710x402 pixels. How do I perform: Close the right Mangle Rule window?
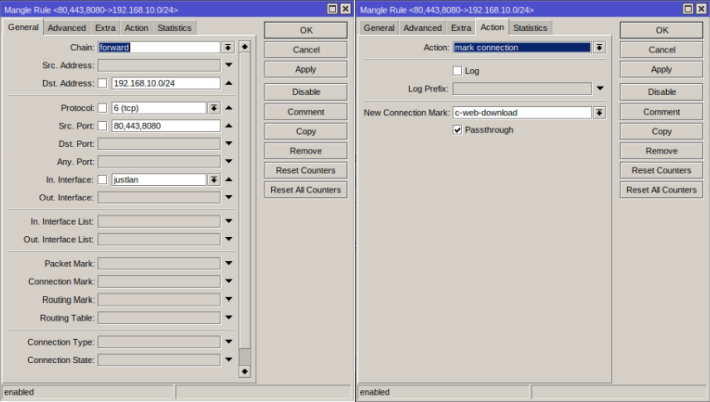[x=701, y=9]
